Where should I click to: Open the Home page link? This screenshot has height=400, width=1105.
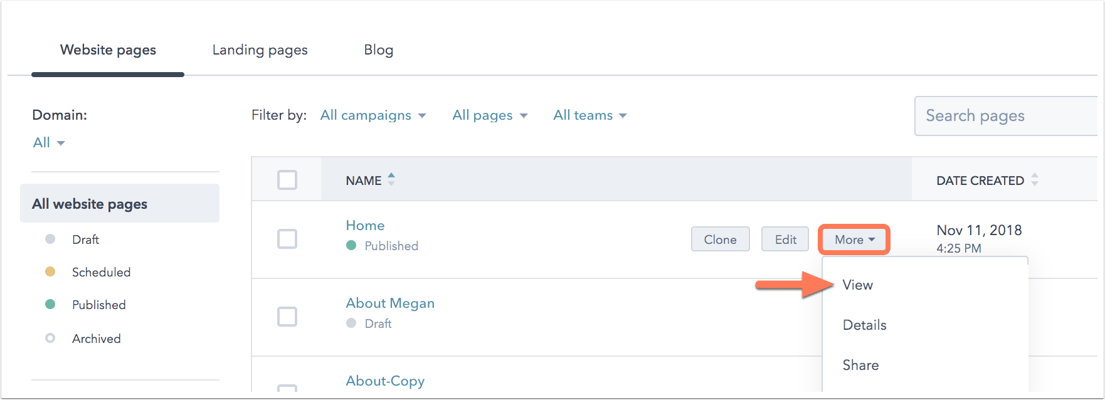coord(365,225)
